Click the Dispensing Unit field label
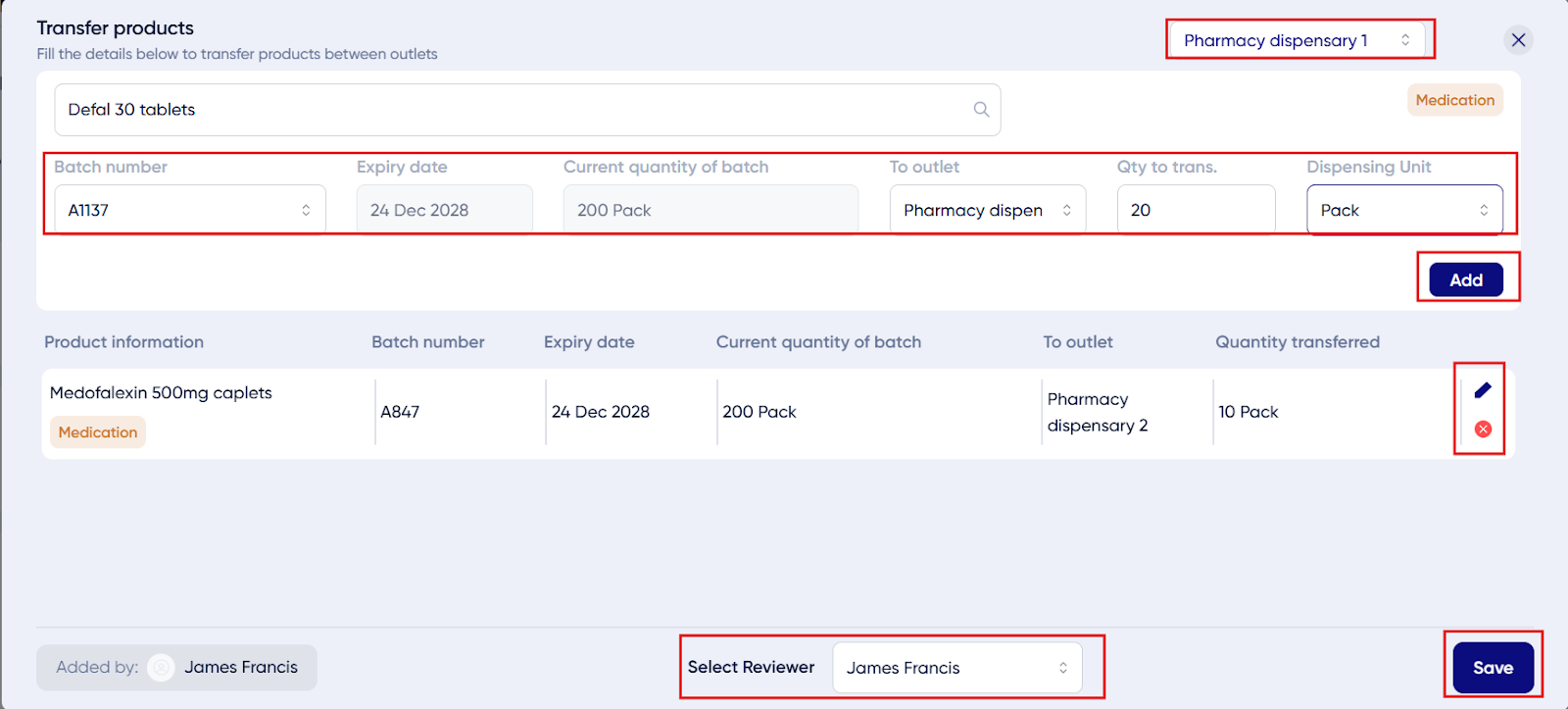Viewport: 1568px width, 709px height. (x=1369, y=167)
